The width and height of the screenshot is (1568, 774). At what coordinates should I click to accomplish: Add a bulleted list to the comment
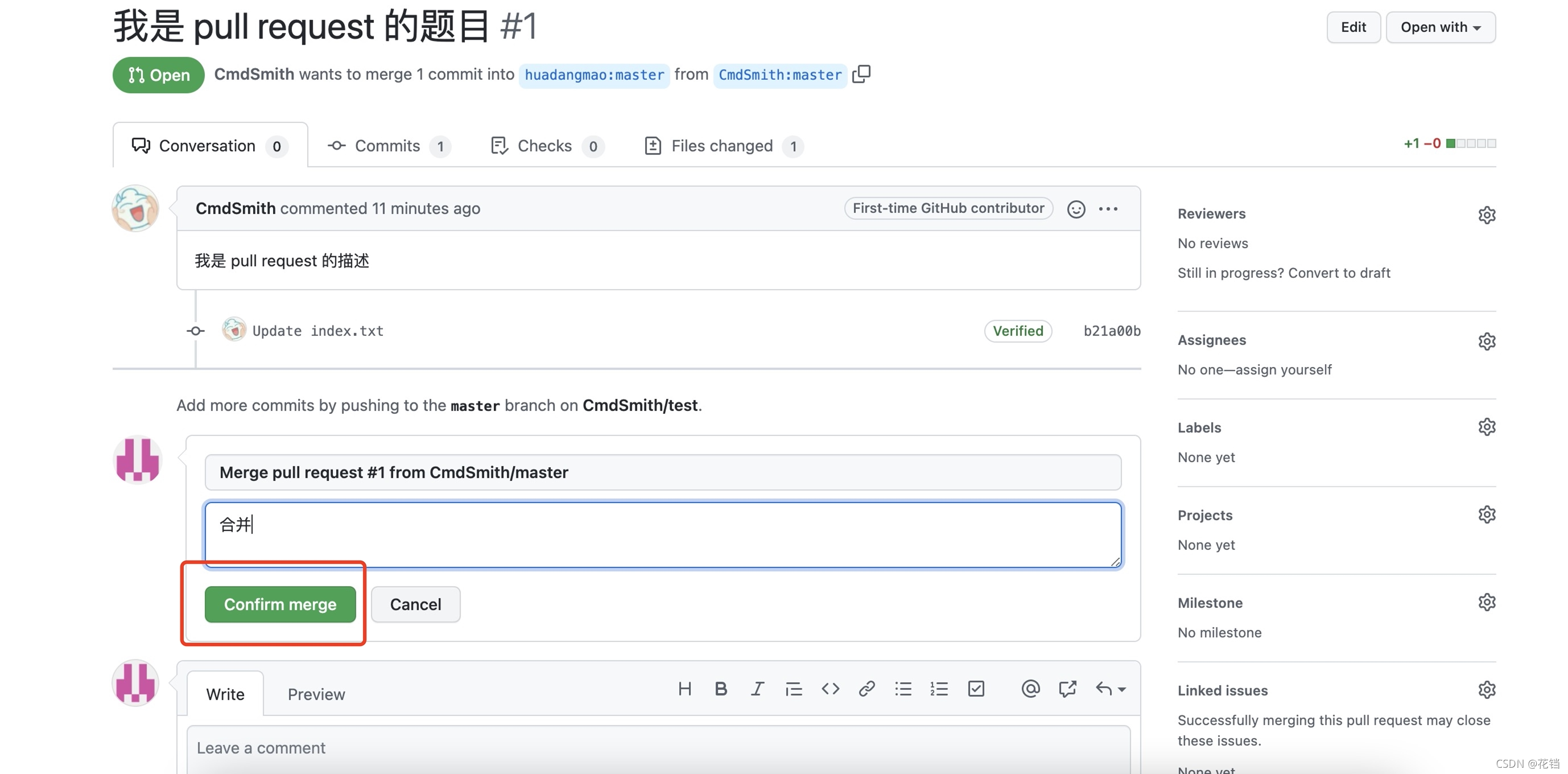click(903, 689)
